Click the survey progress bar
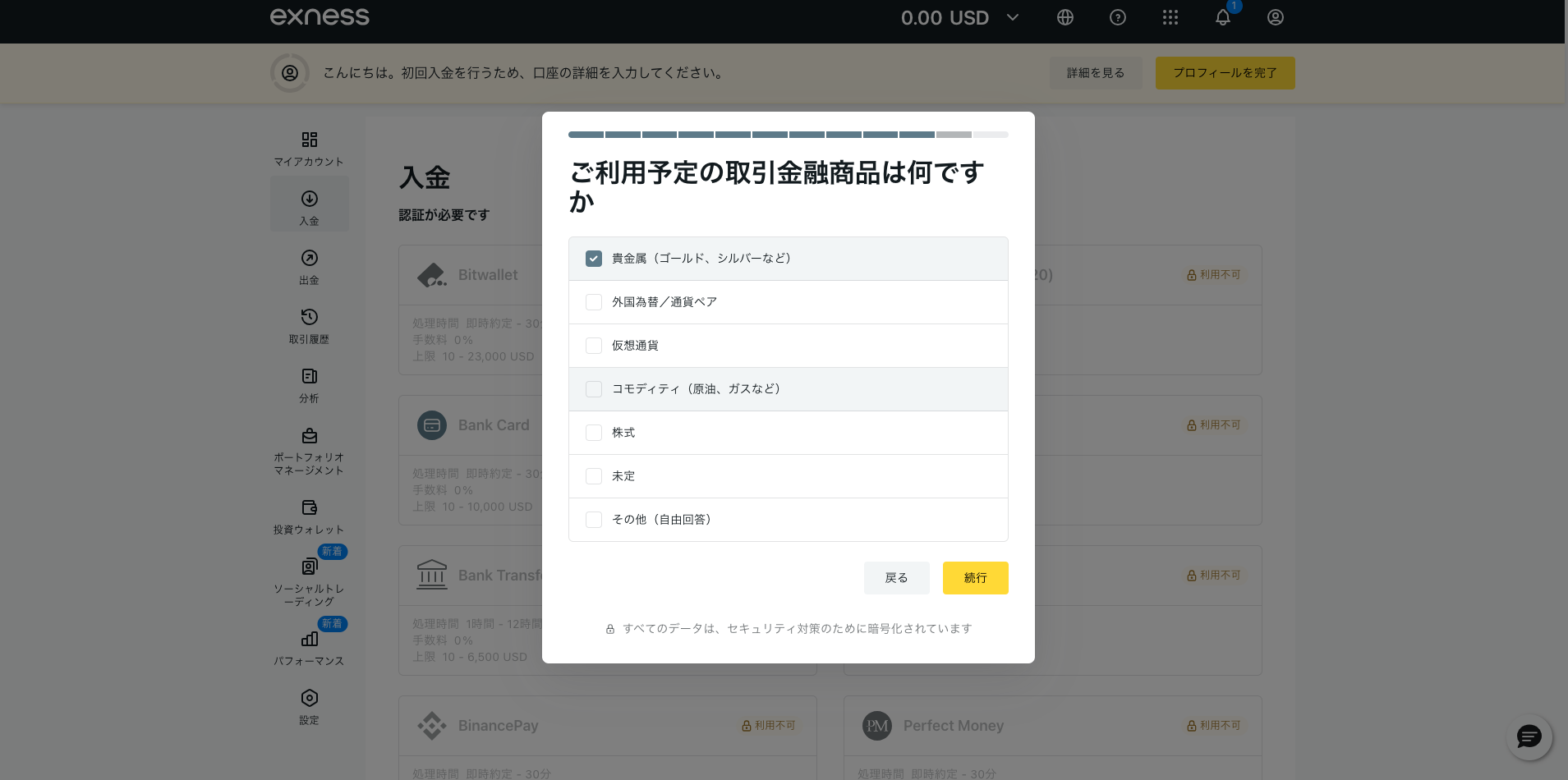1568x780 pixels. click(x=788, y=135)
